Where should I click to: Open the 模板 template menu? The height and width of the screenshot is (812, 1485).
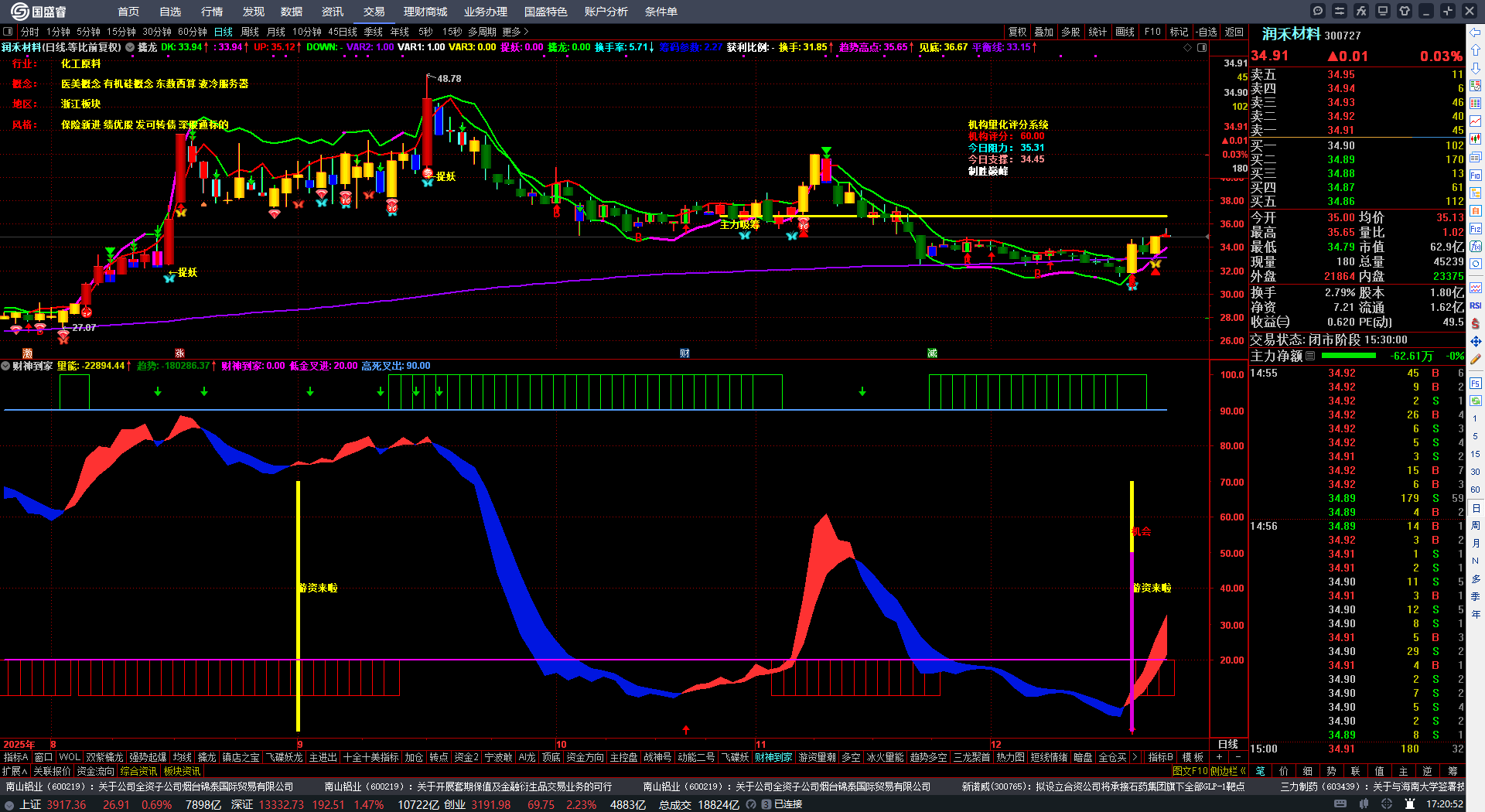(1193, 757)
